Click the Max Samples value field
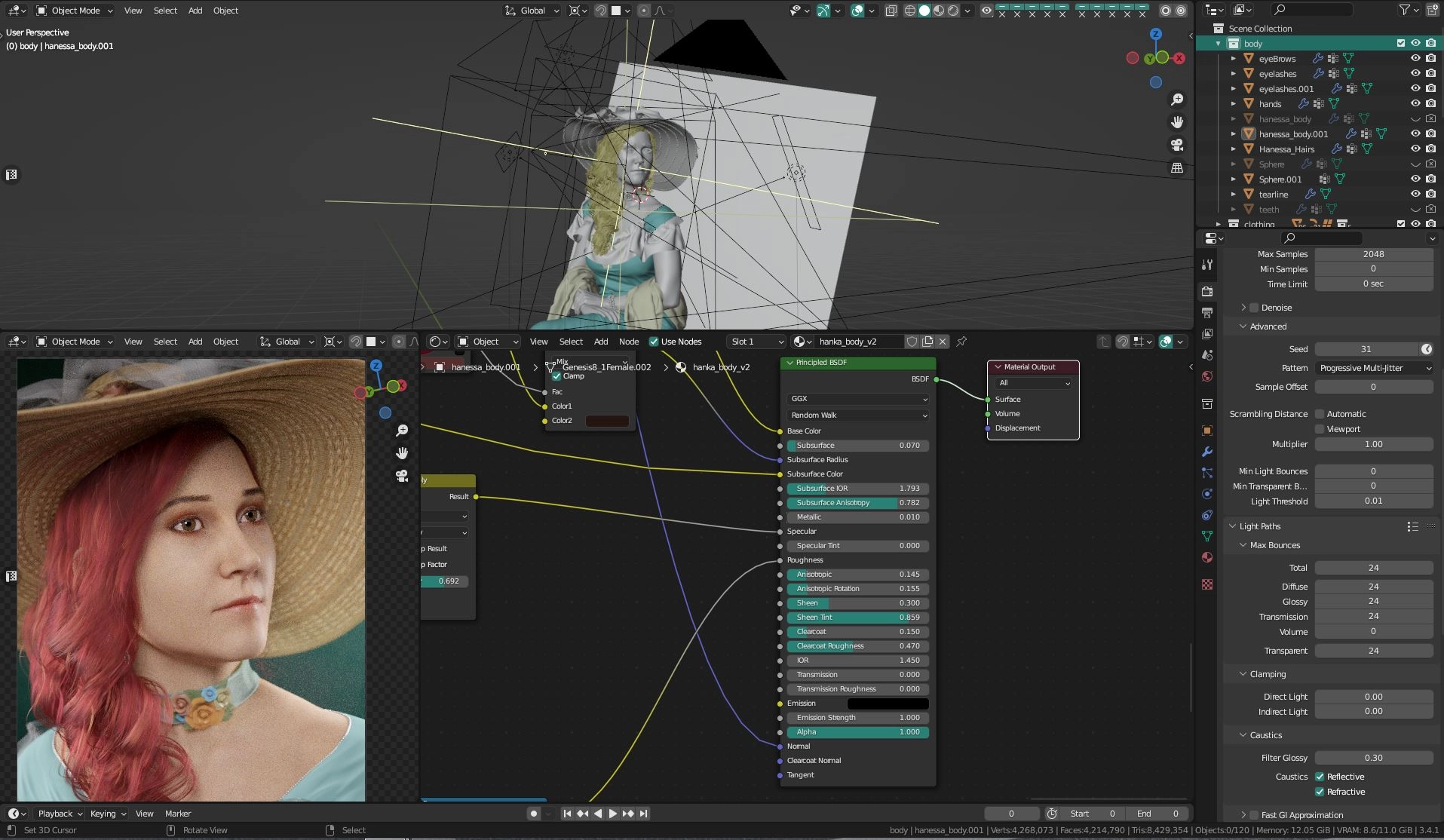 (x=1373, y=254)
